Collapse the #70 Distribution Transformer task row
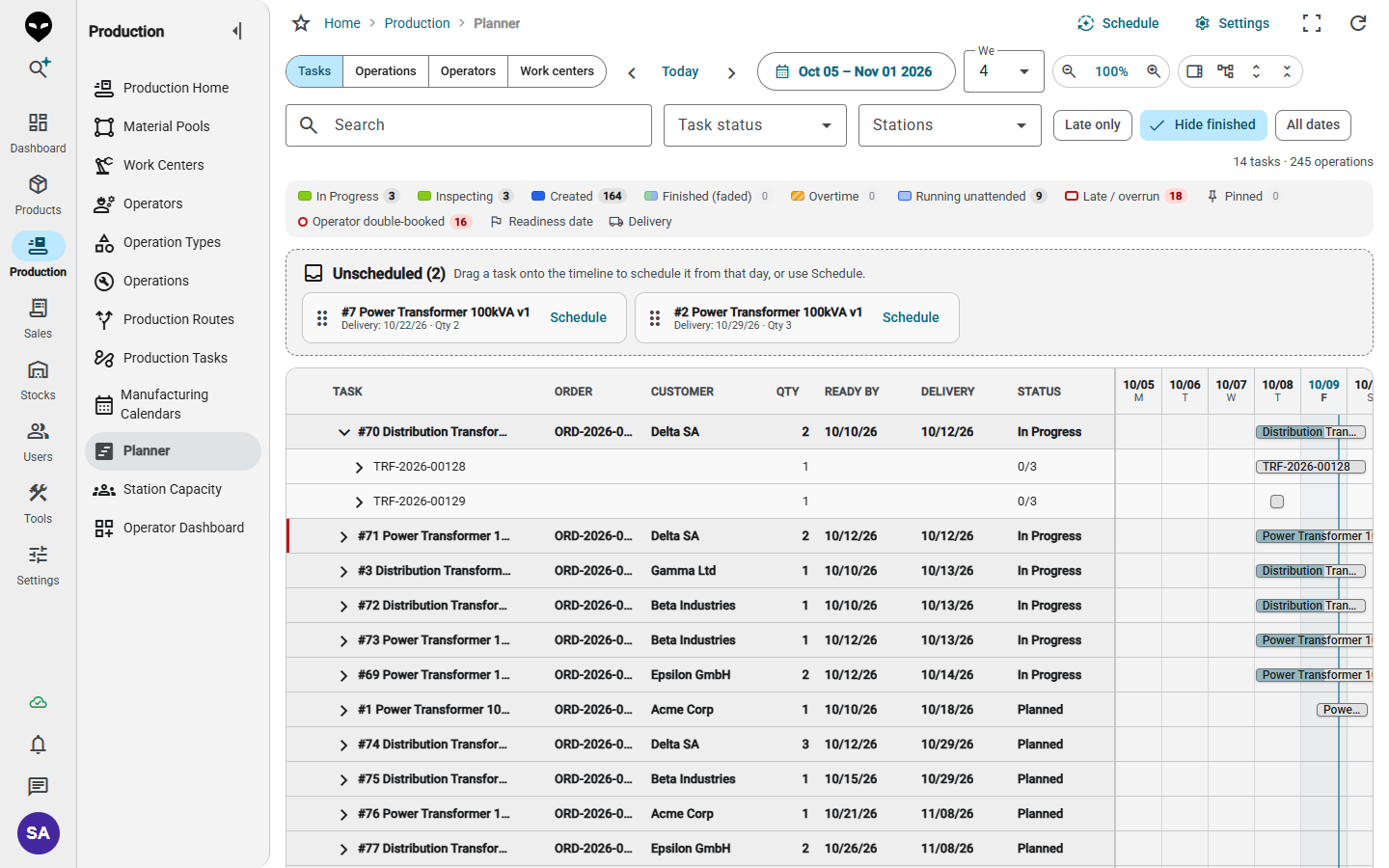Screen dimensions: 1389x868 pos(343,432)
